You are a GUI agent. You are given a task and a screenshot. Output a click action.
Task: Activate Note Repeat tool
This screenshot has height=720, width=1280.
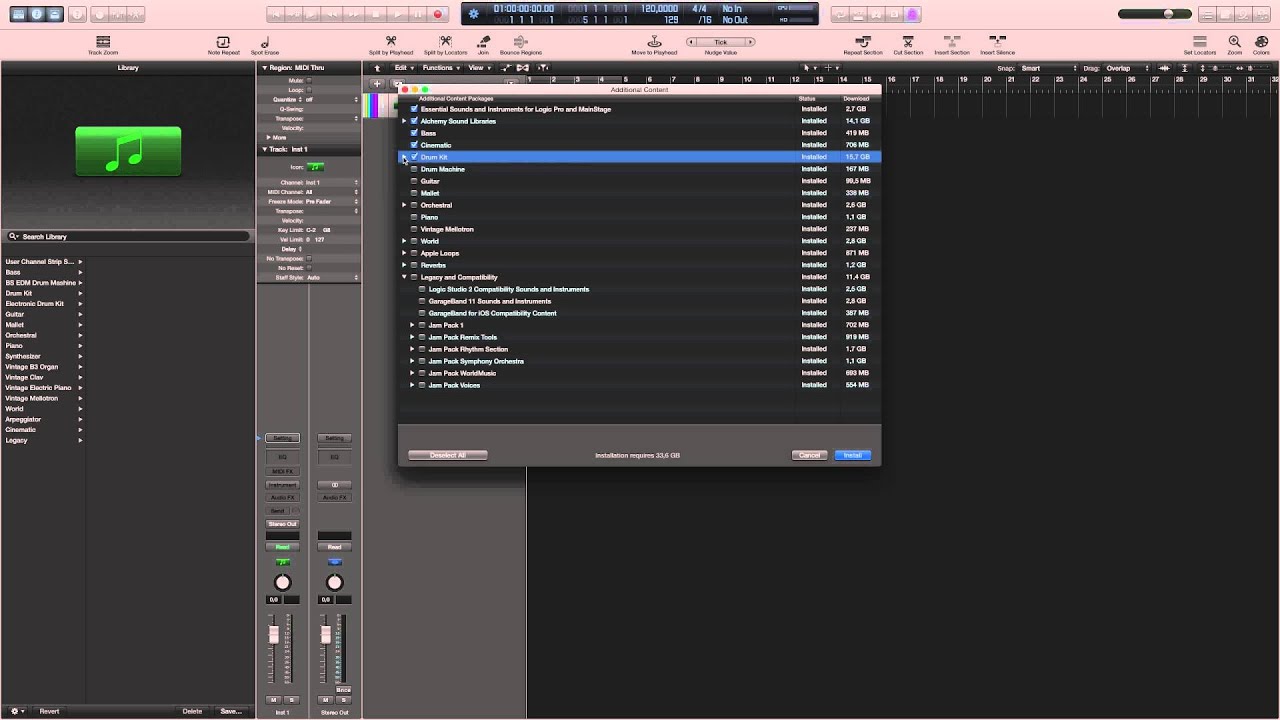(x=223, y=42)
